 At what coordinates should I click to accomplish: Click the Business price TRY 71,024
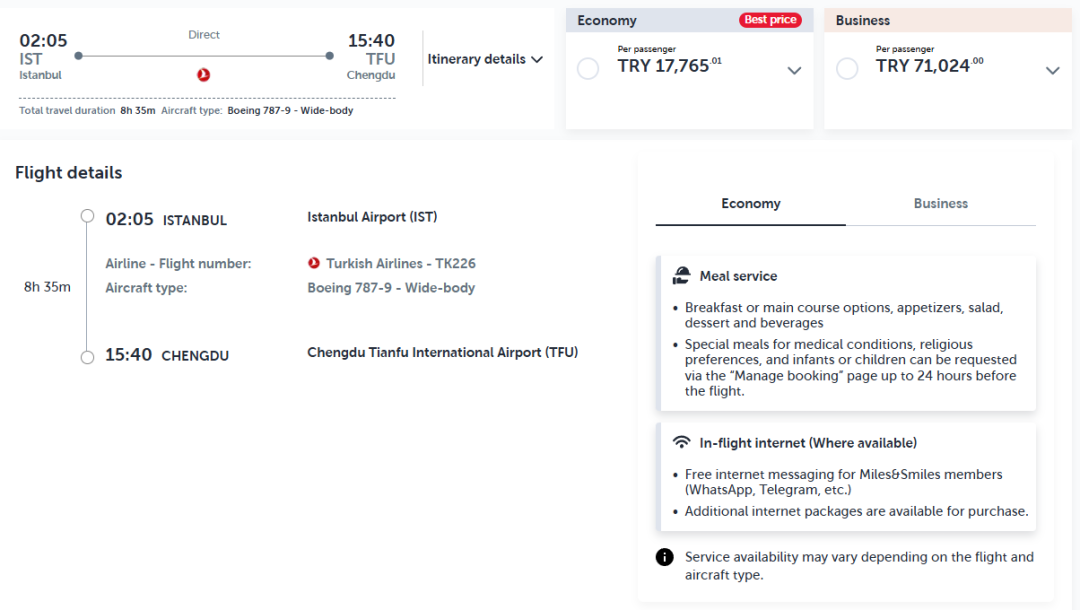(930, 65)
